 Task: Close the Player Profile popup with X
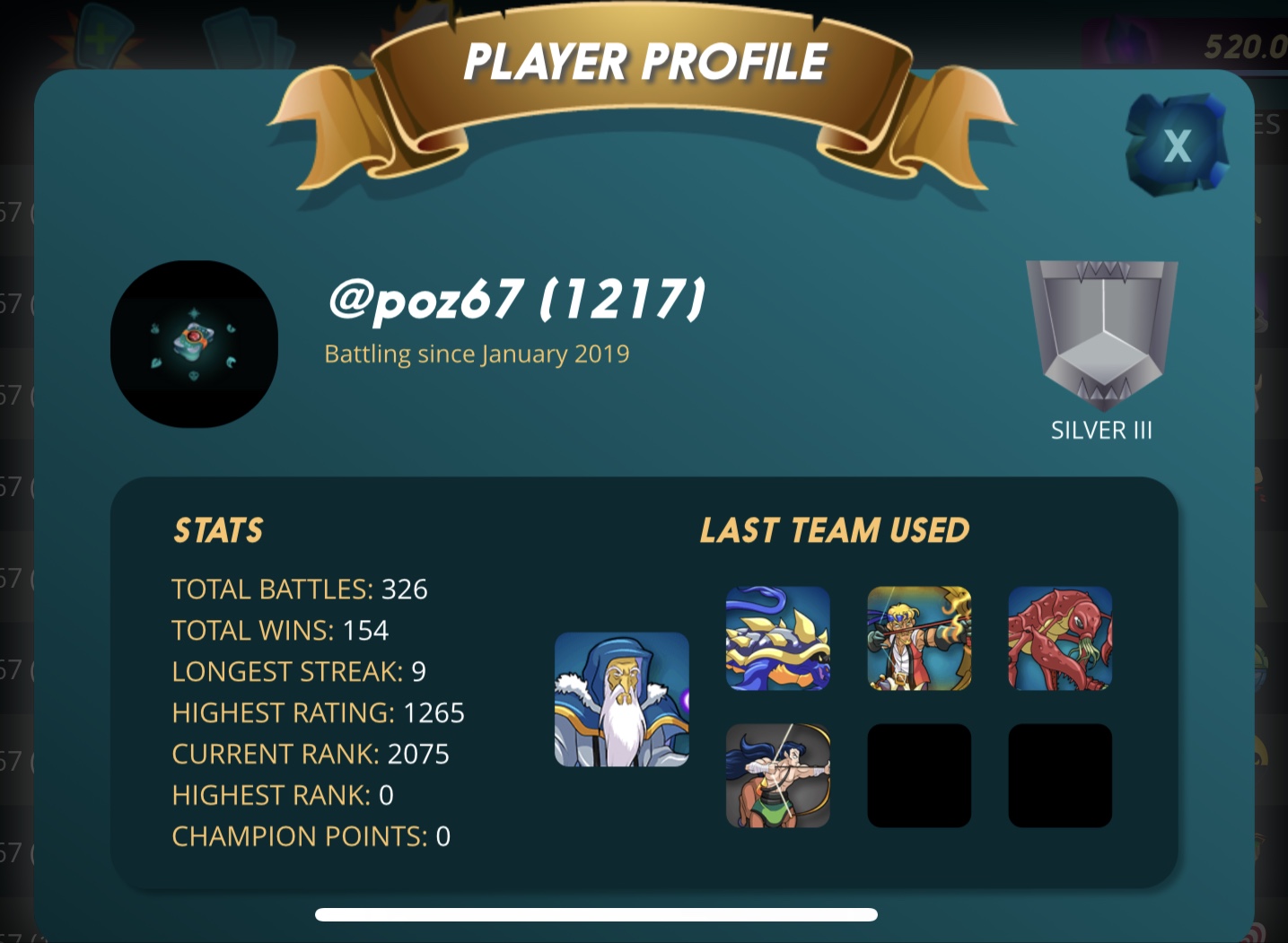point(1177,144)
